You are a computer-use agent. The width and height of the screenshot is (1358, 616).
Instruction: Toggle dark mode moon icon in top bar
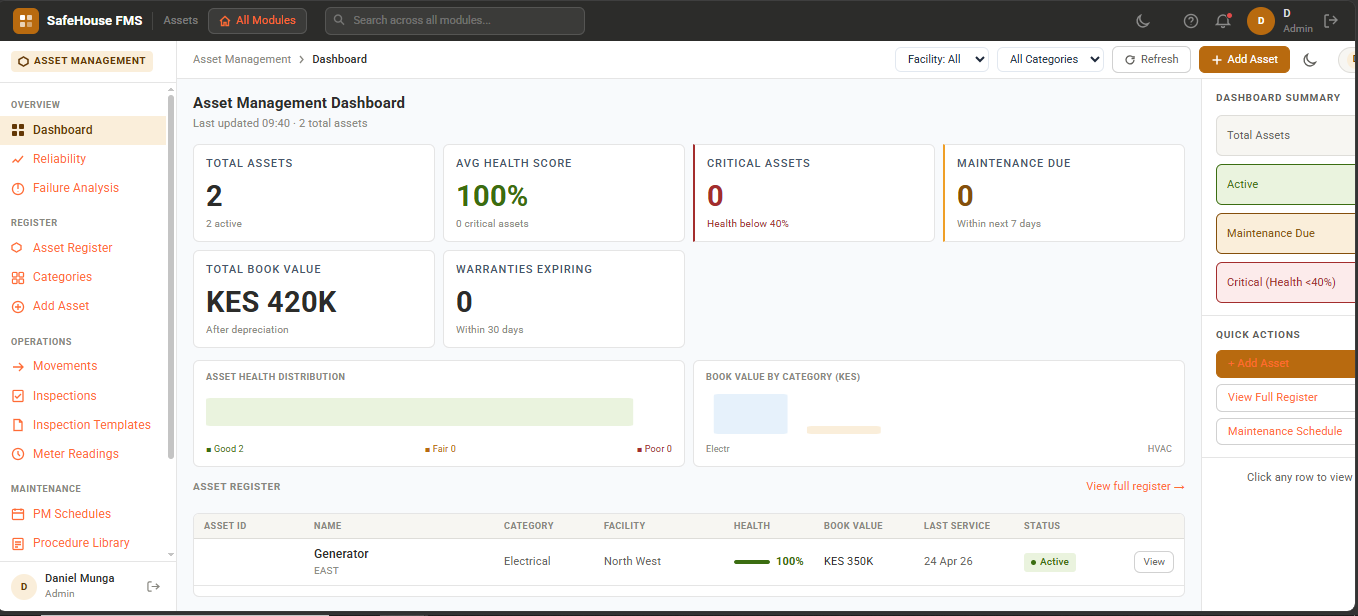(1144, 21)
